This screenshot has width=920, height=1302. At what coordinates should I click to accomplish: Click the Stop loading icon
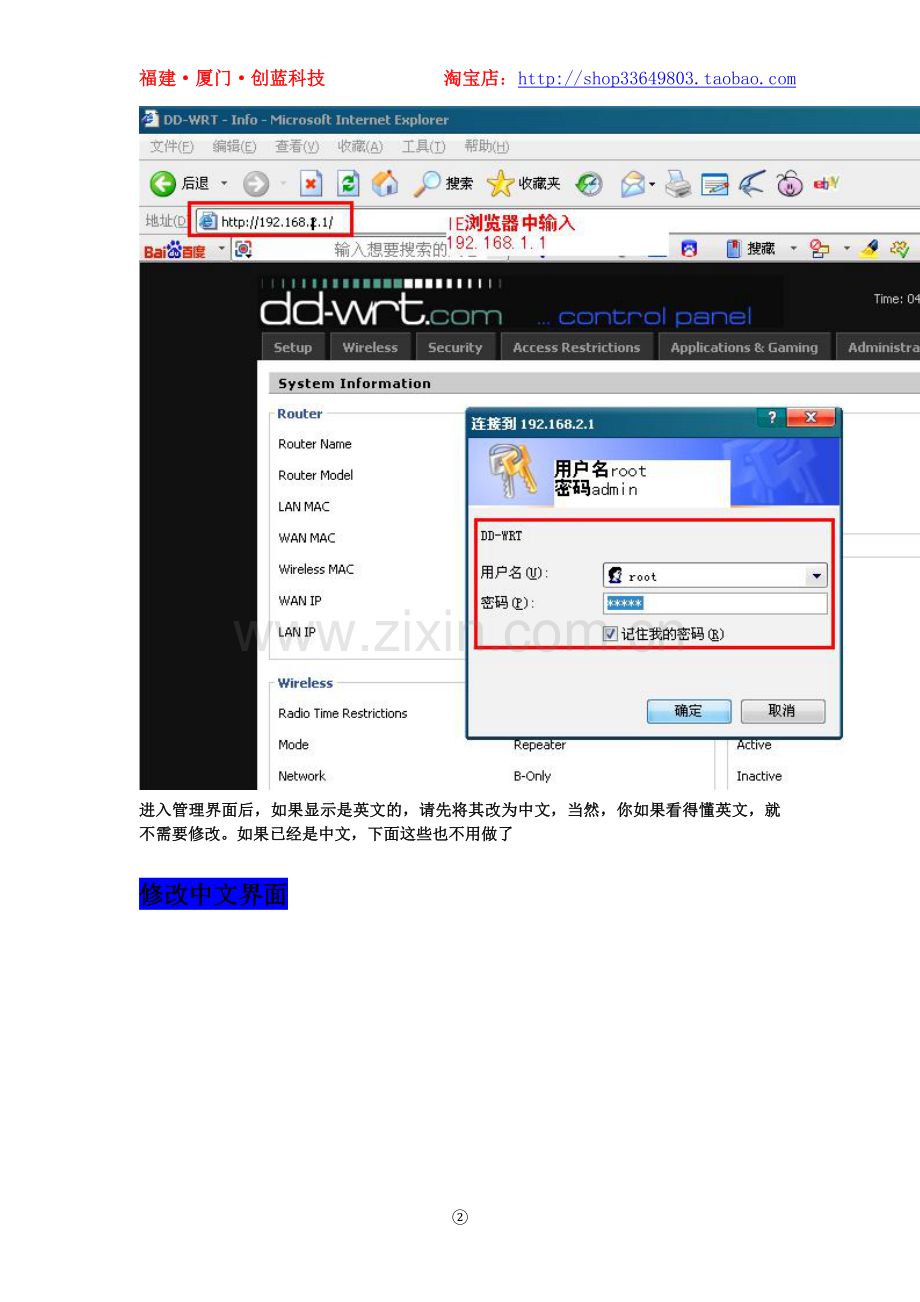coord(312,184)
